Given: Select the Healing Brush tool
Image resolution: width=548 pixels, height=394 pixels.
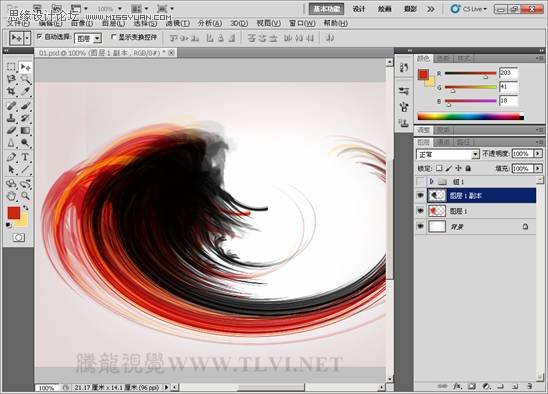Looking at the screenshot, I should click(x=11, y=106).
